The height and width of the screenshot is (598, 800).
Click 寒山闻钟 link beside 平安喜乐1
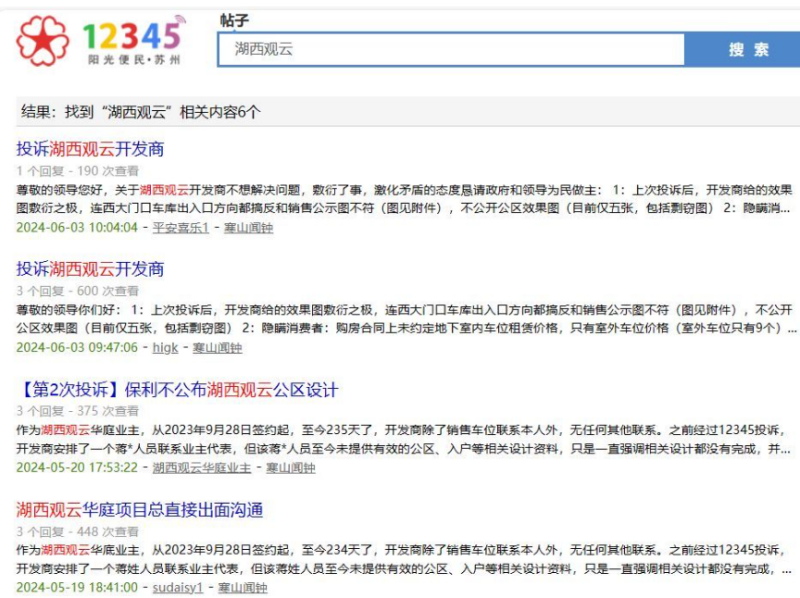pyautogui.click(x=248, y=228)
